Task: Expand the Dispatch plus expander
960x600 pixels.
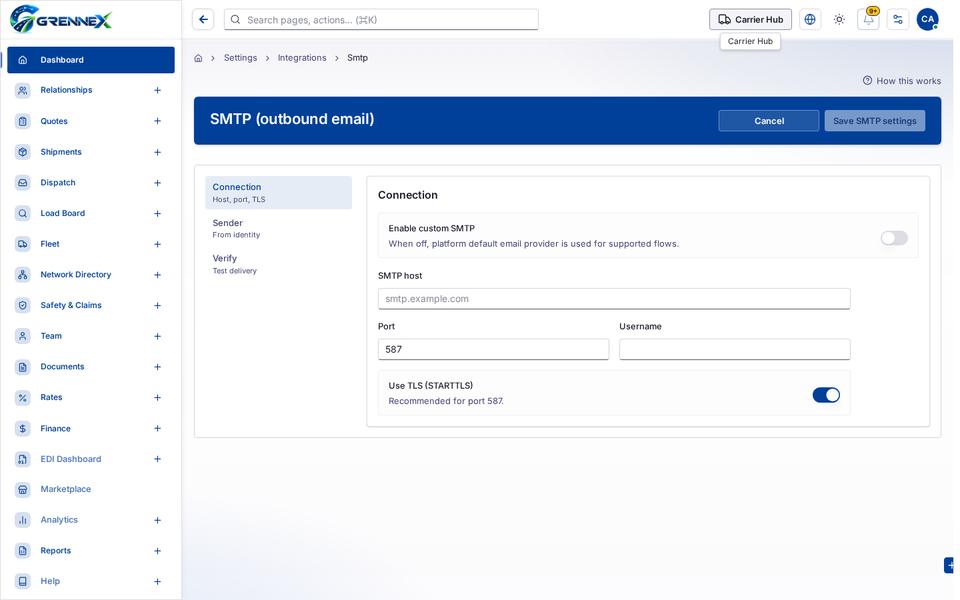Action: (157, 182)
